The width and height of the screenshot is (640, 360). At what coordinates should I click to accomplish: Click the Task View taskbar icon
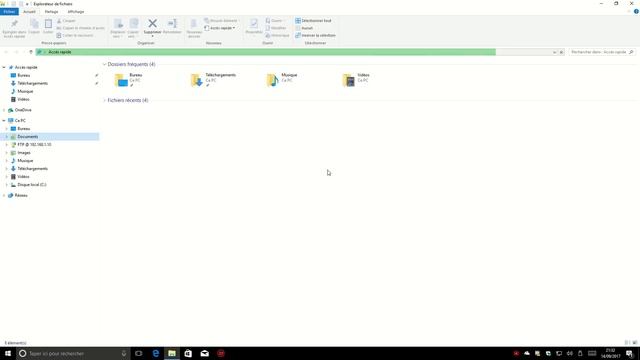[x=139, y=353]
